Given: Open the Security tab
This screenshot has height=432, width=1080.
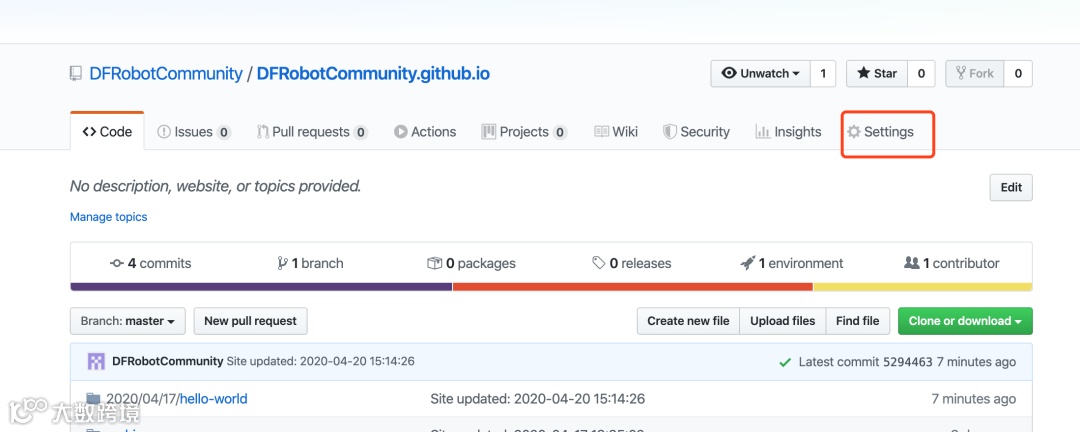Looking at the screenshot, I should [x=696, y=132].
